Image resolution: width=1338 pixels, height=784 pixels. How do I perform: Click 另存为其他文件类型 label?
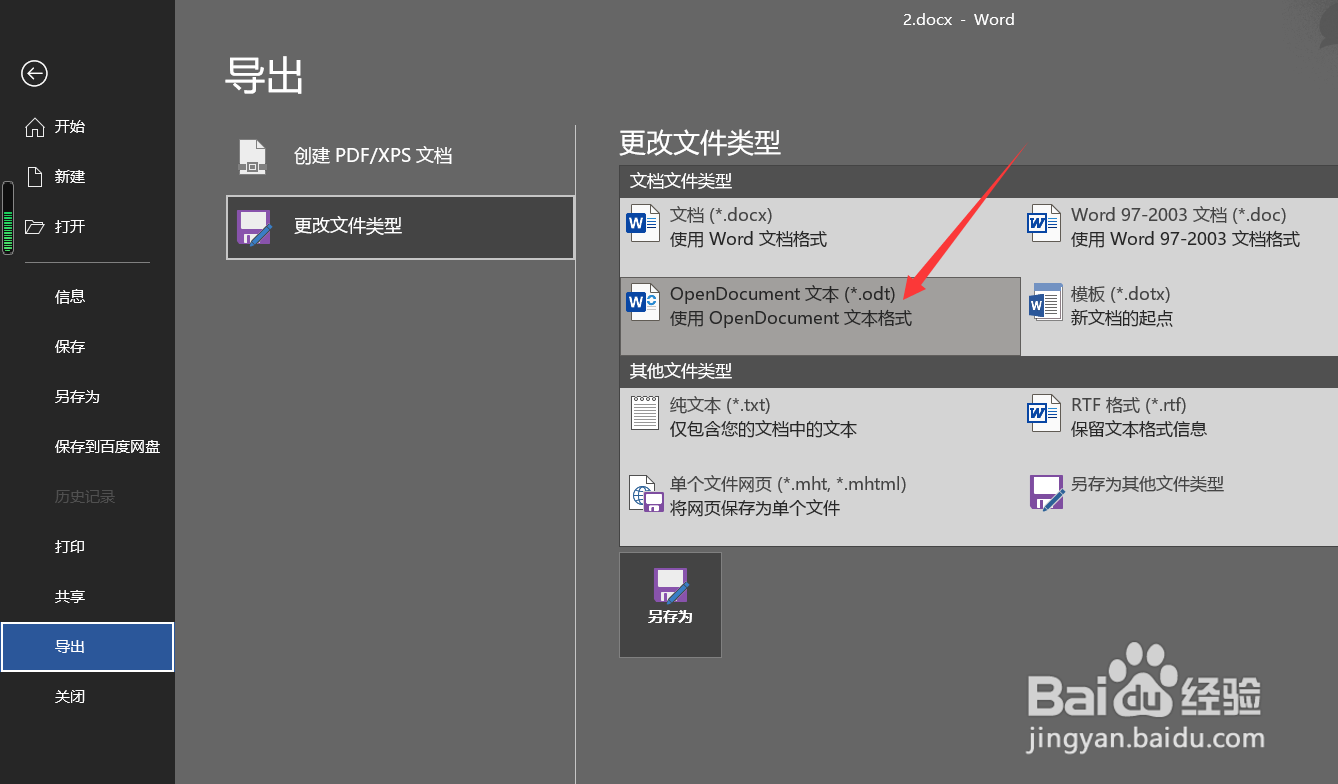point(1147,484)
